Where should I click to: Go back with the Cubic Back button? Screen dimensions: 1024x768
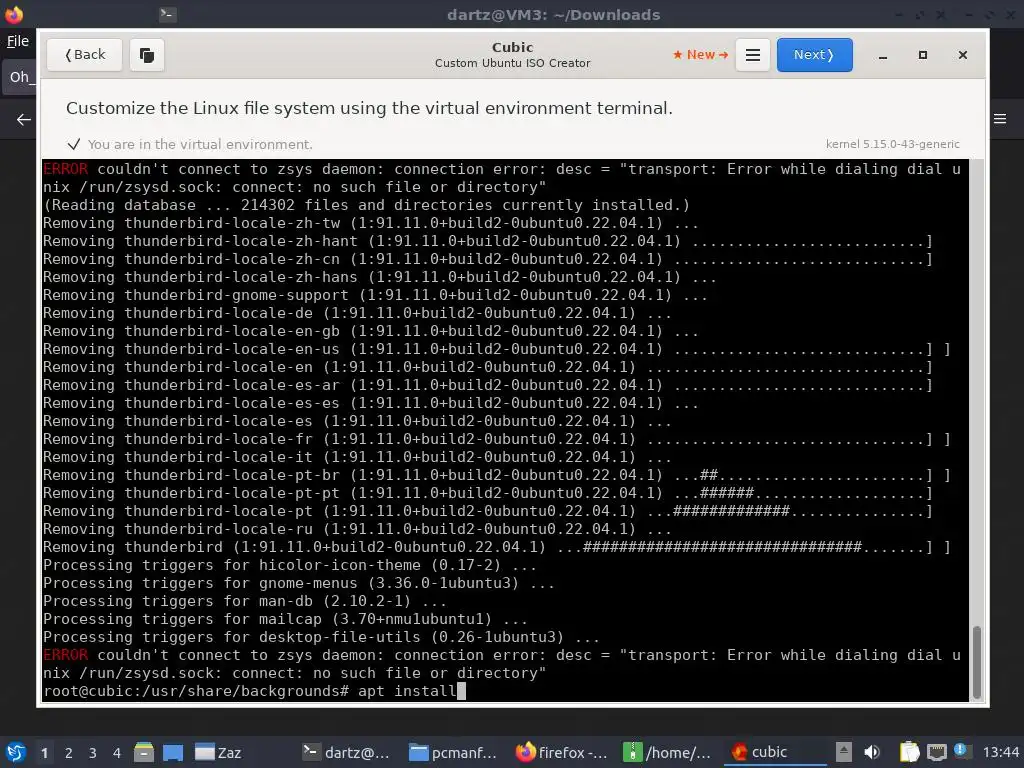[x=84, y=55]
